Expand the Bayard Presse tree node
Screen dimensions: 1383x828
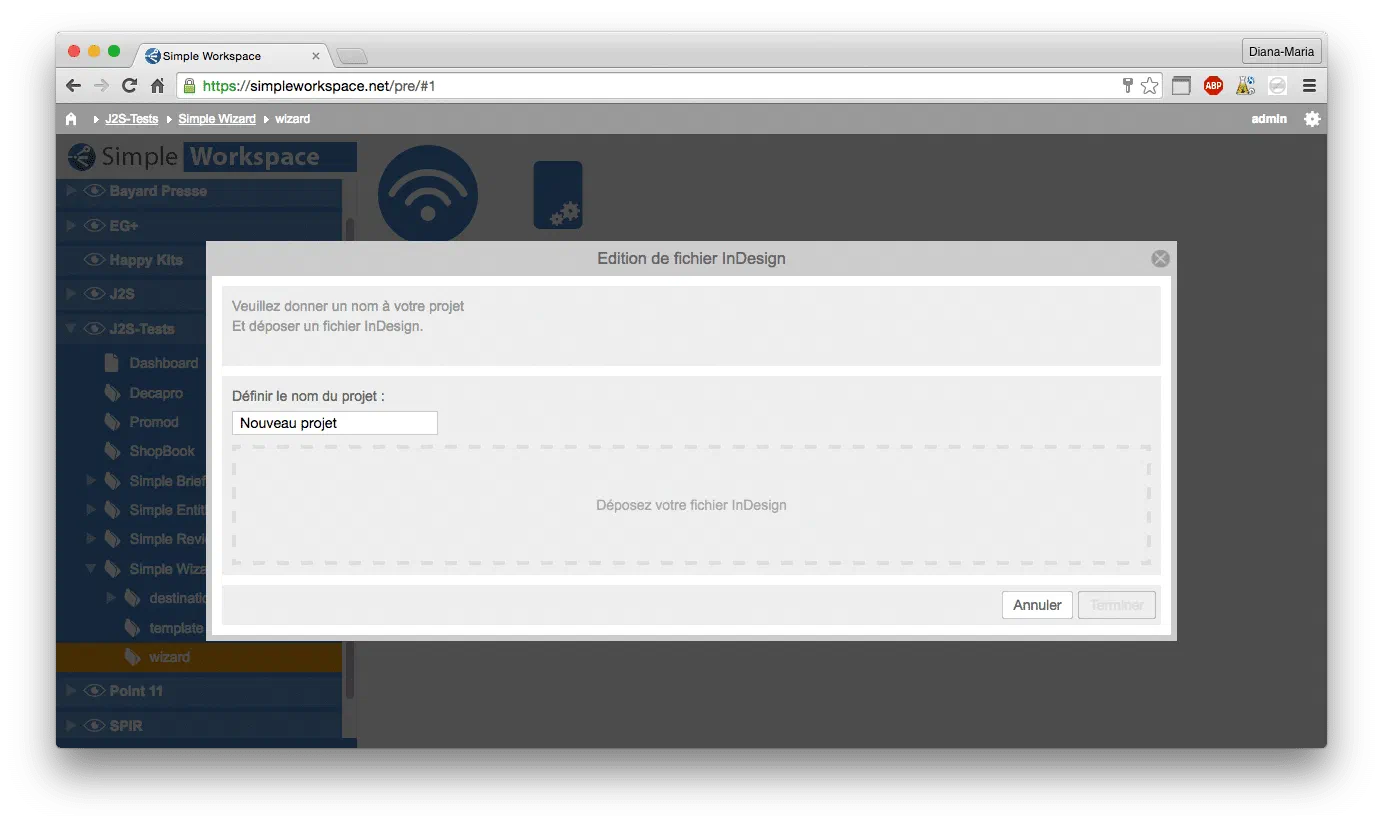pos(71,191)
